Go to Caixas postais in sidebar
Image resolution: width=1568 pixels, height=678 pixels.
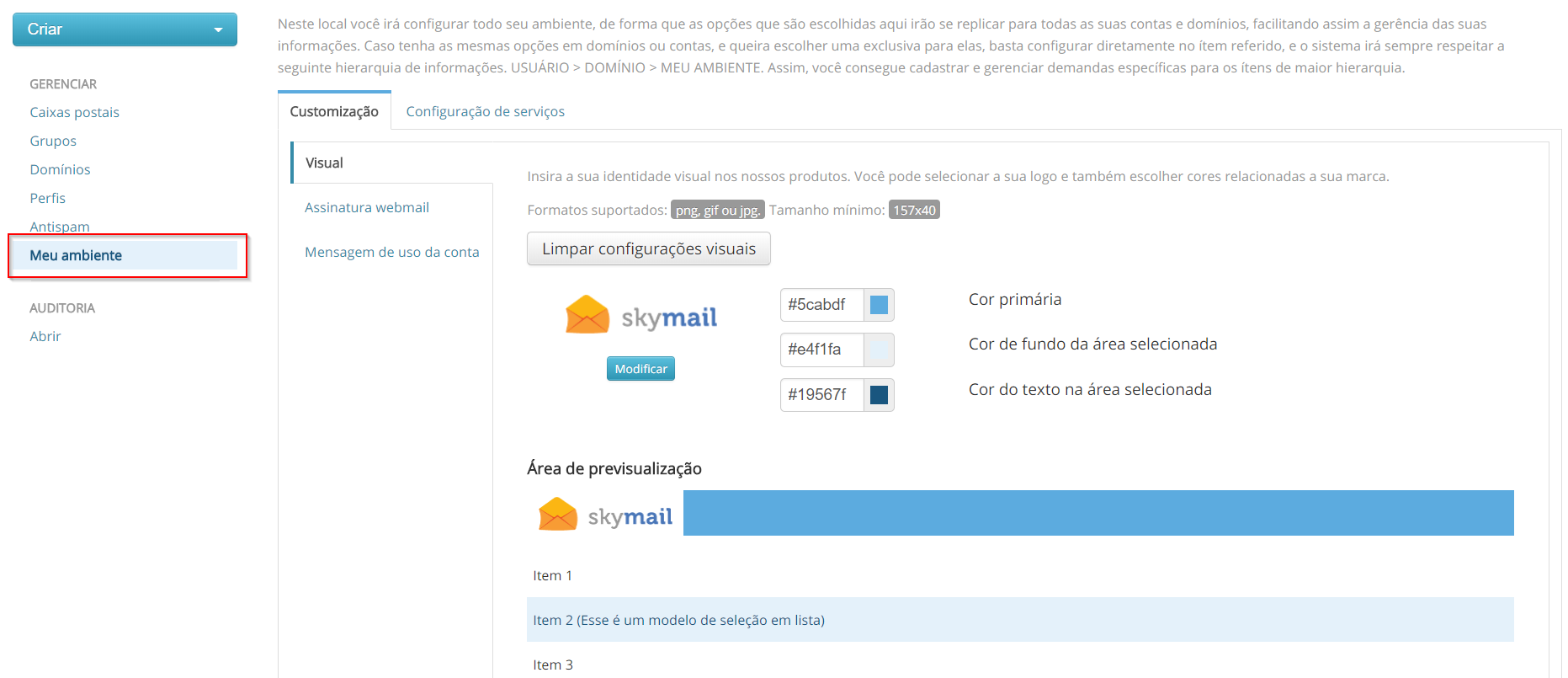click(74, 112)
